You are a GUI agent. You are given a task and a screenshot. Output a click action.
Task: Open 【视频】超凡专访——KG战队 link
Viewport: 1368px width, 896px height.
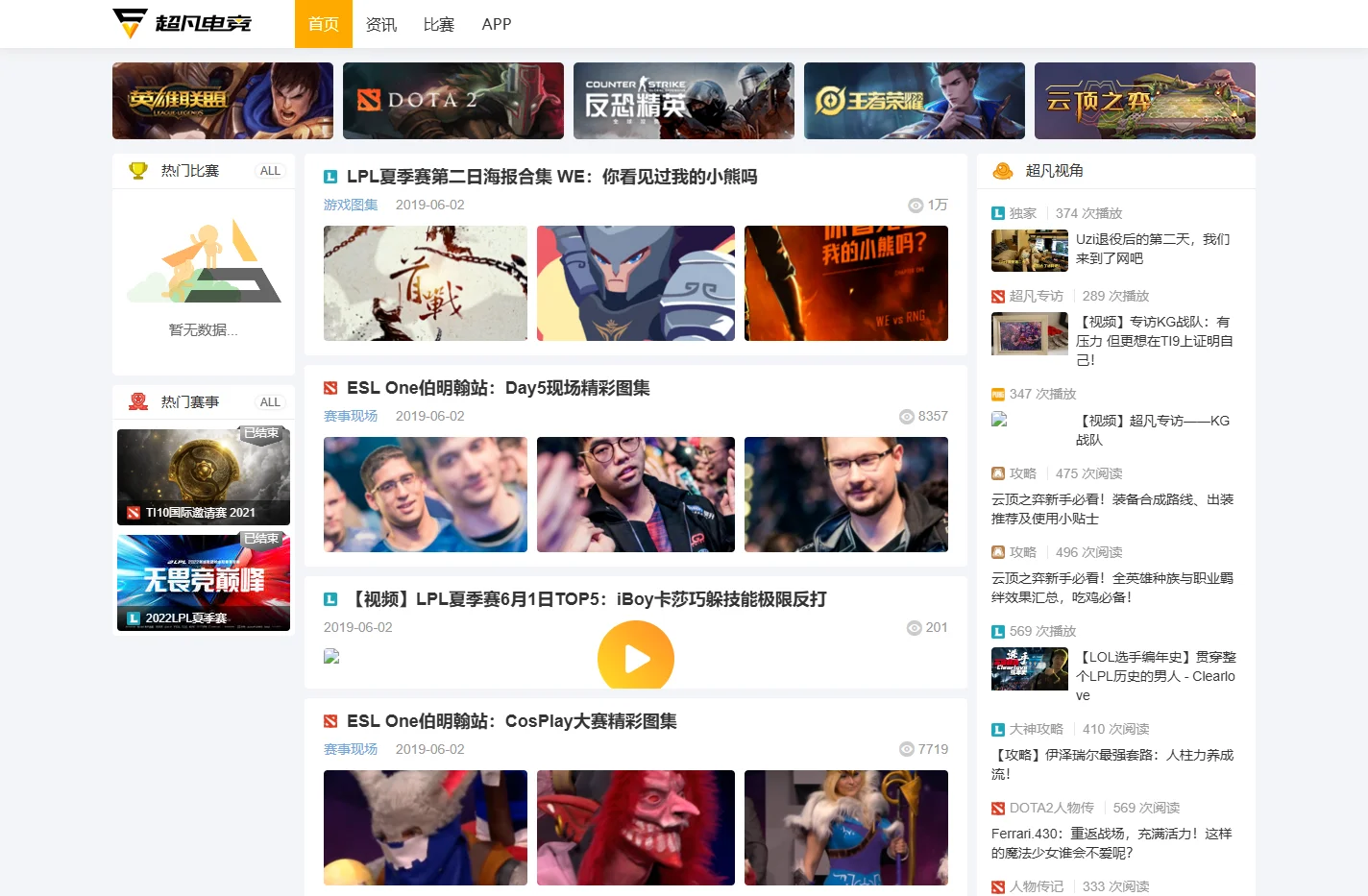[1153, 430]
